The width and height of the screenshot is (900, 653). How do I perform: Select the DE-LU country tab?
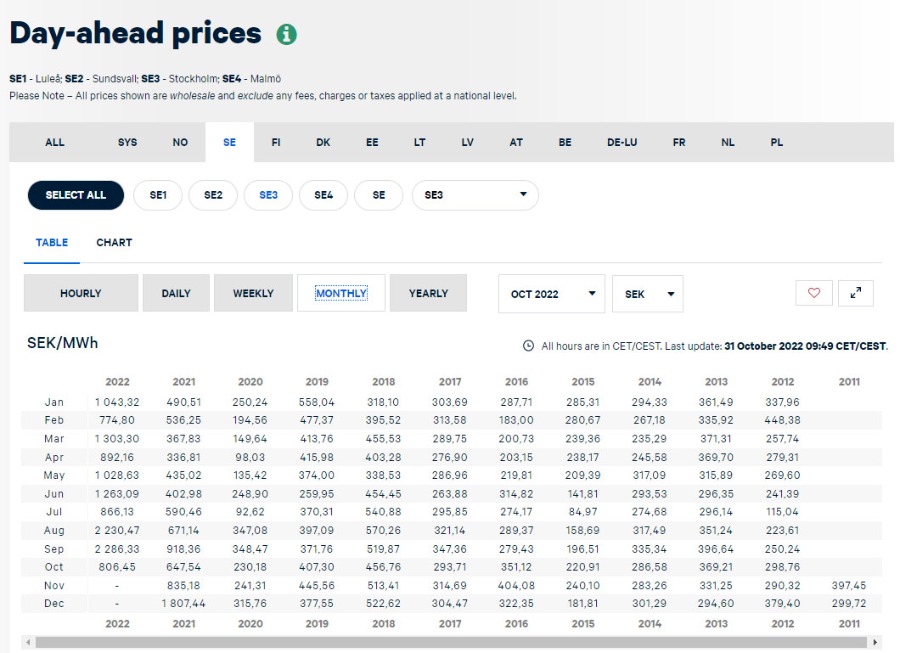pyautogui.click(x=621, y=142)
